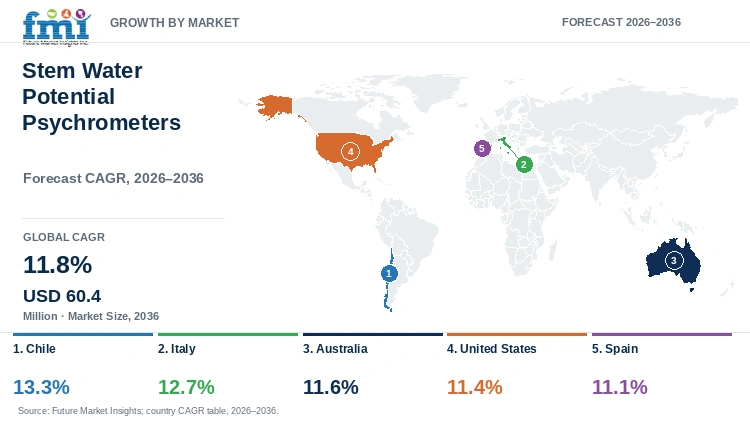Click the FORECAST 2026–2036 header label
Screen dimensions: 750x421
(x=621, y=22)
